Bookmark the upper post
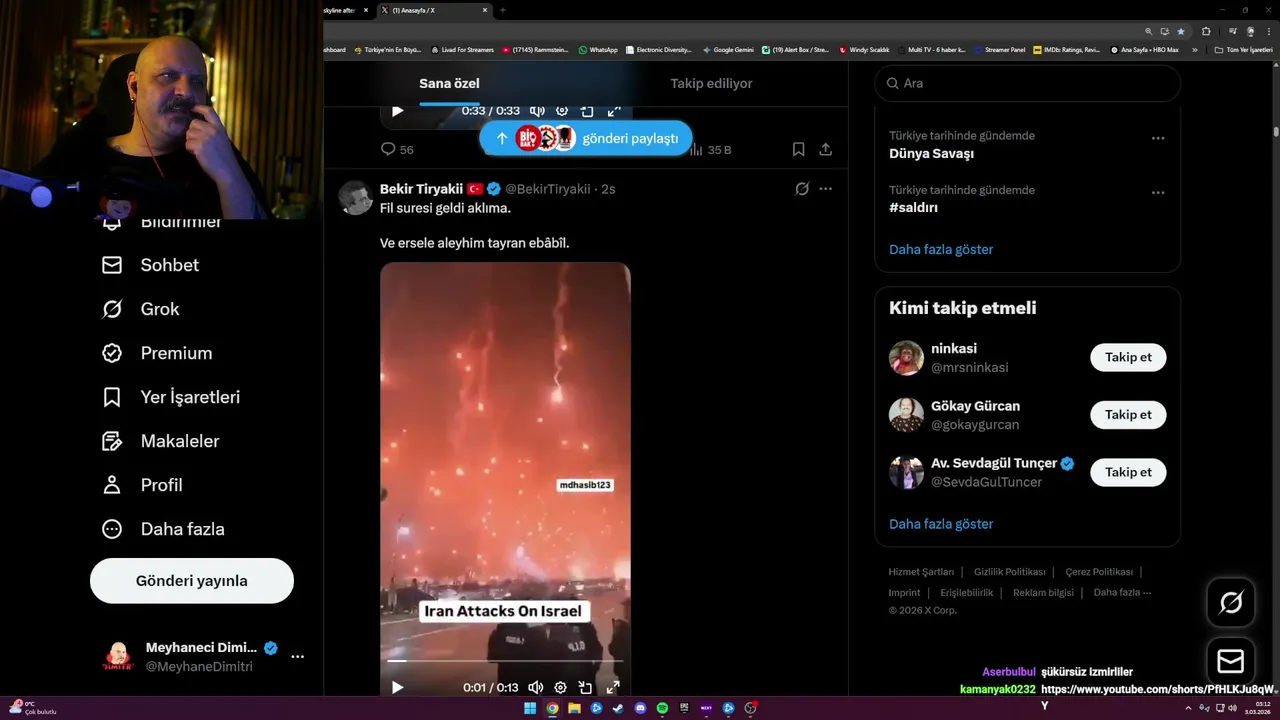Viewport: 1280px width, 720px height. (x=798, y=149)
